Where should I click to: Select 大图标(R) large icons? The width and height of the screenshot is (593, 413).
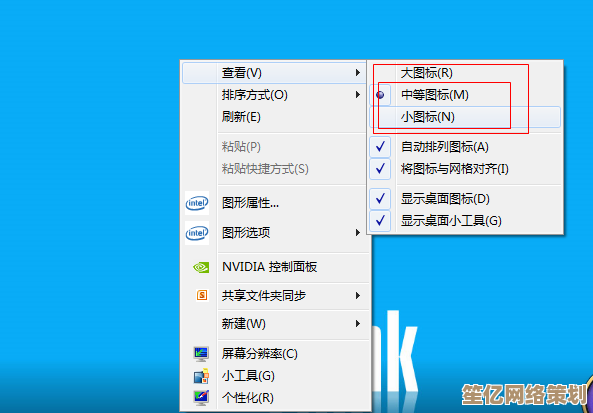465,73
